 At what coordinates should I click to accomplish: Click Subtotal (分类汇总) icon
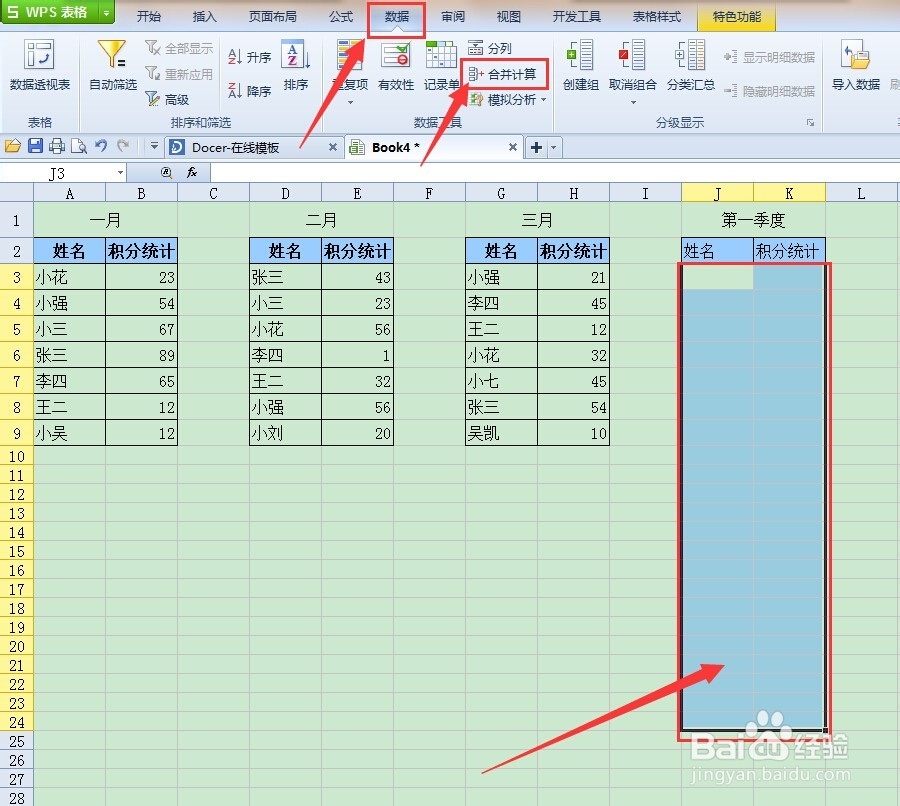click(x=690, y=55)
